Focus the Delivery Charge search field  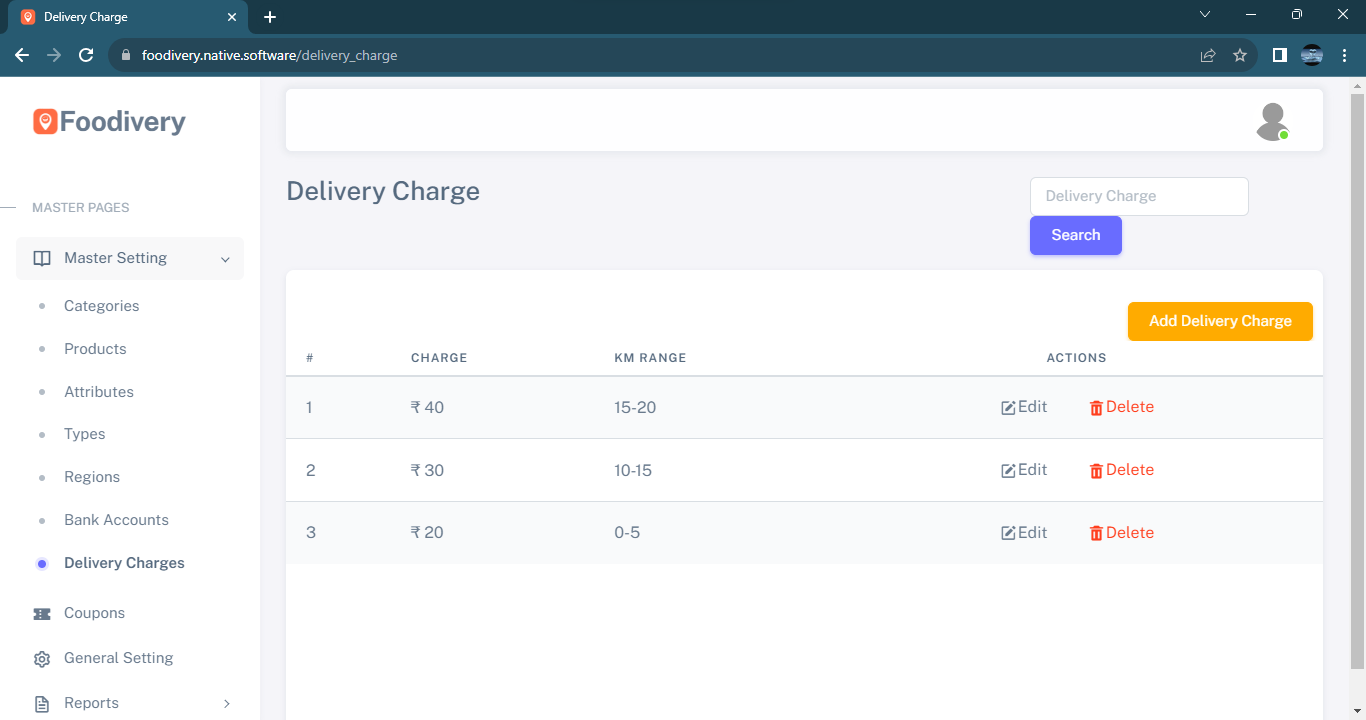(1139, 196)
